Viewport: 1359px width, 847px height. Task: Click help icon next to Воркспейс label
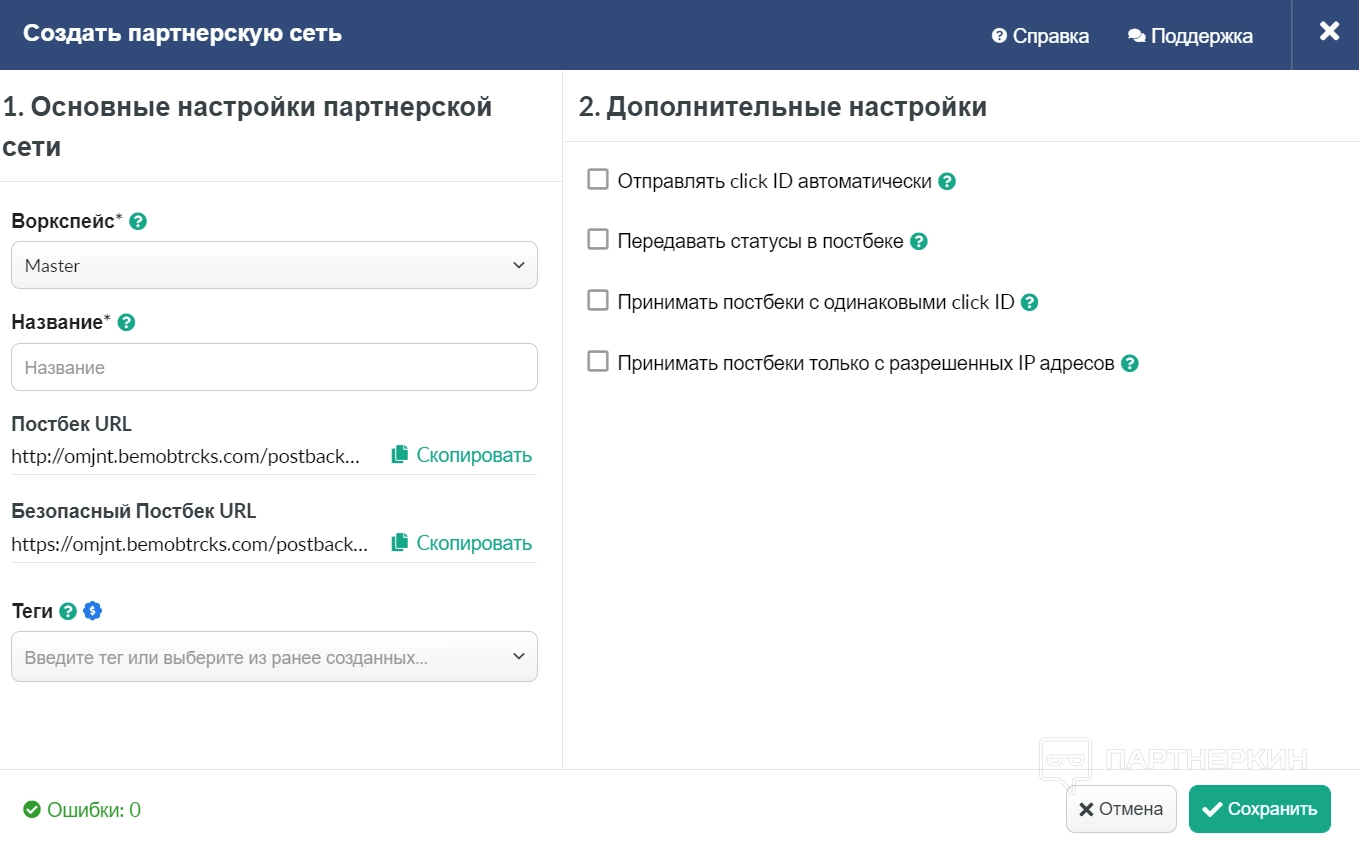139,221
